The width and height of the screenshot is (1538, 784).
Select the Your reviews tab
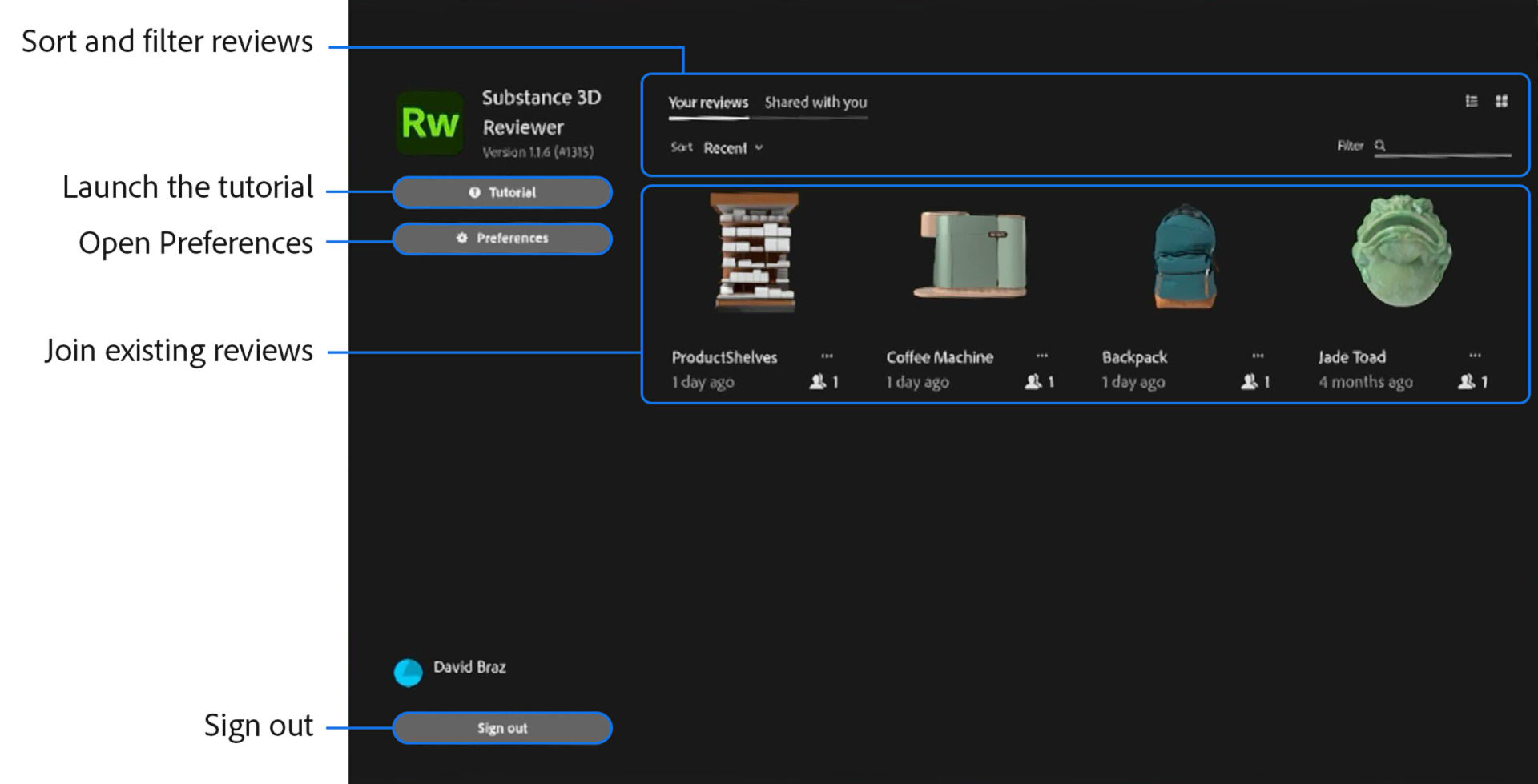pyautogui.click(x=708, y=103)
